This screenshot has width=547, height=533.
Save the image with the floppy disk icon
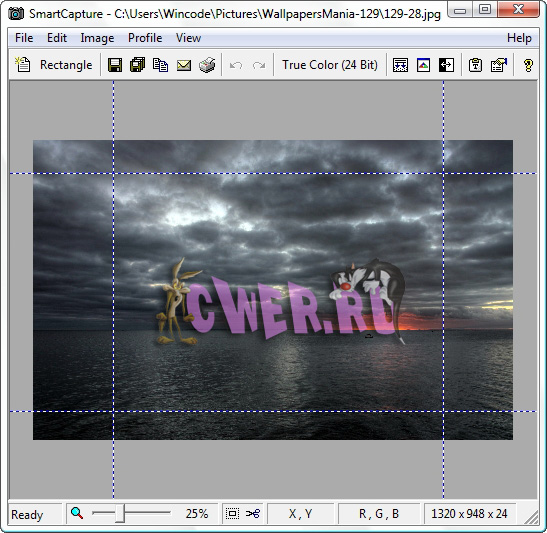[115, 65]
